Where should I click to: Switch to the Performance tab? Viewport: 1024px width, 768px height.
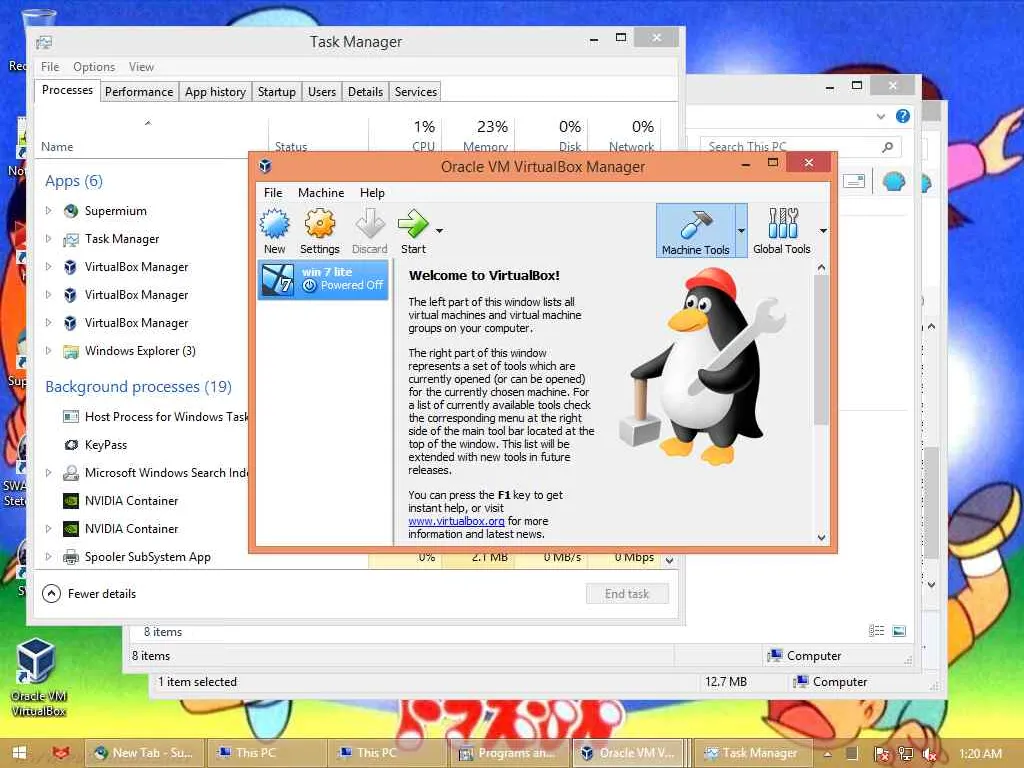point(139,92)
